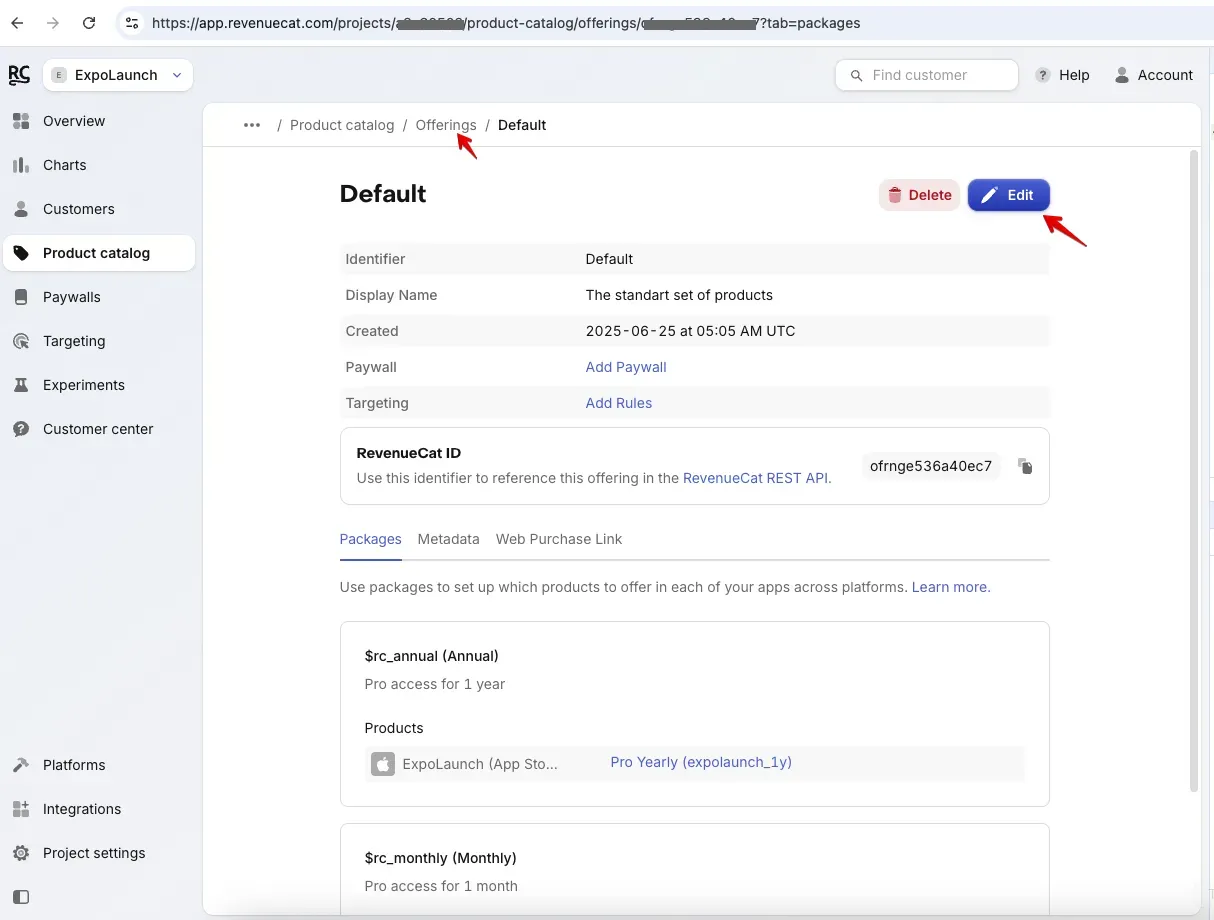The height and width of the screenshot is (920, 1214).
Task: Click the App Store icon beside ExpoLaunch product
Action: click(383, 764)
